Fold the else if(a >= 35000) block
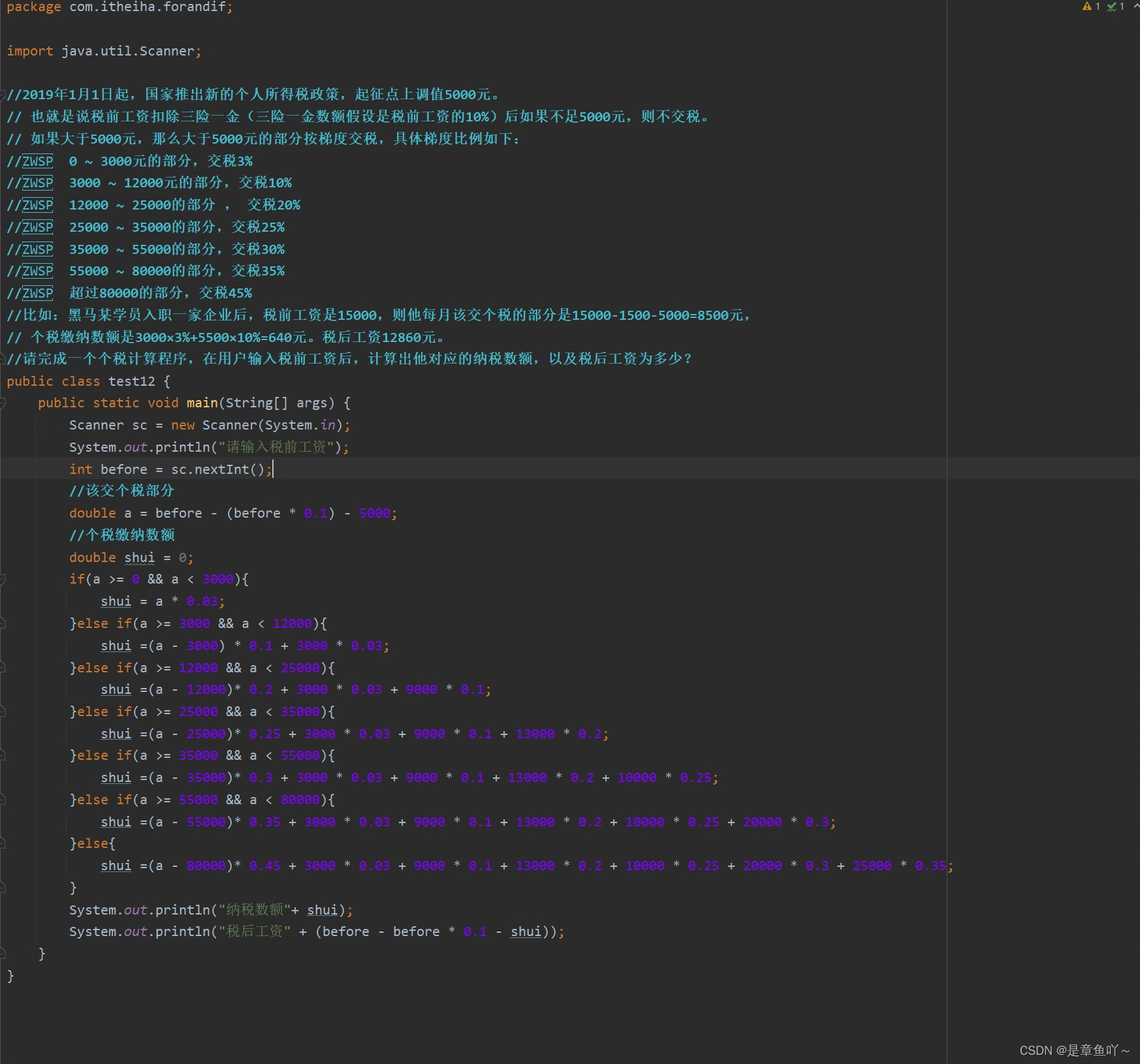The height and width of the screenshot is (1064, 1140). [x=3, y=756]
